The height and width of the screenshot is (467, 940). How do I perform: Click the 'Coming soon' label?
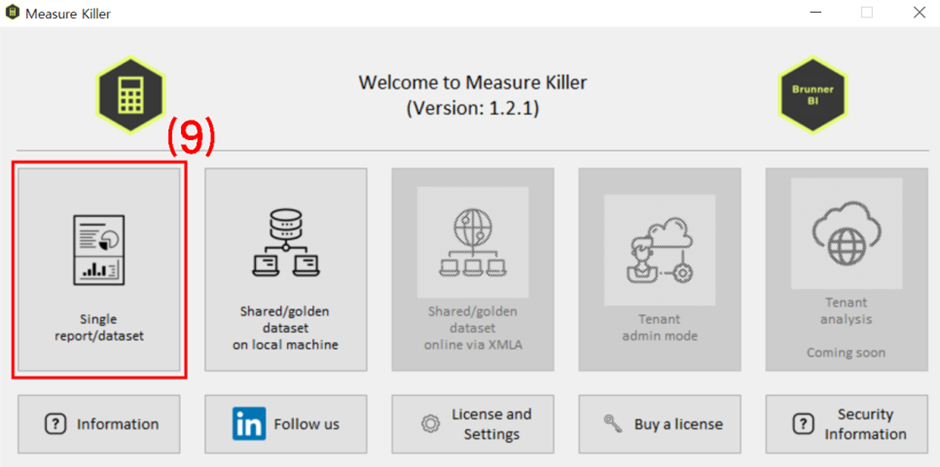point(846,352)
